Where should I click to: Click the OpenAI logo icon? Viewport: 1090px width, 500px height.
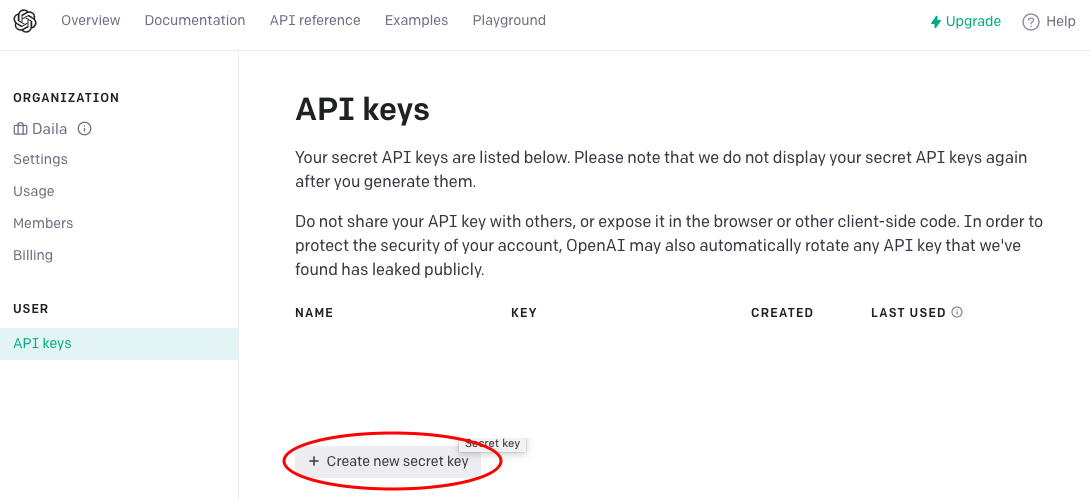[x=25, y=21]
